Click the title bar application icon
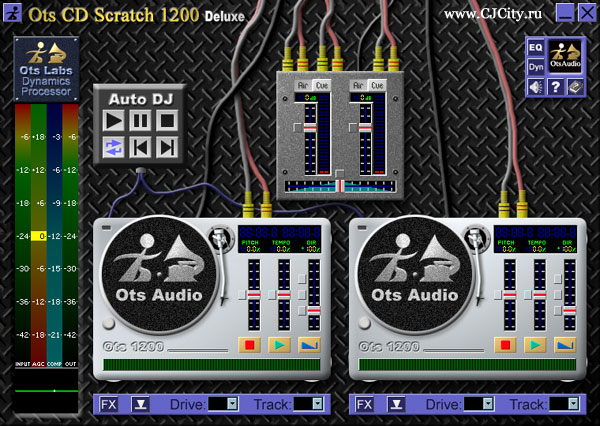 (13, 13)
